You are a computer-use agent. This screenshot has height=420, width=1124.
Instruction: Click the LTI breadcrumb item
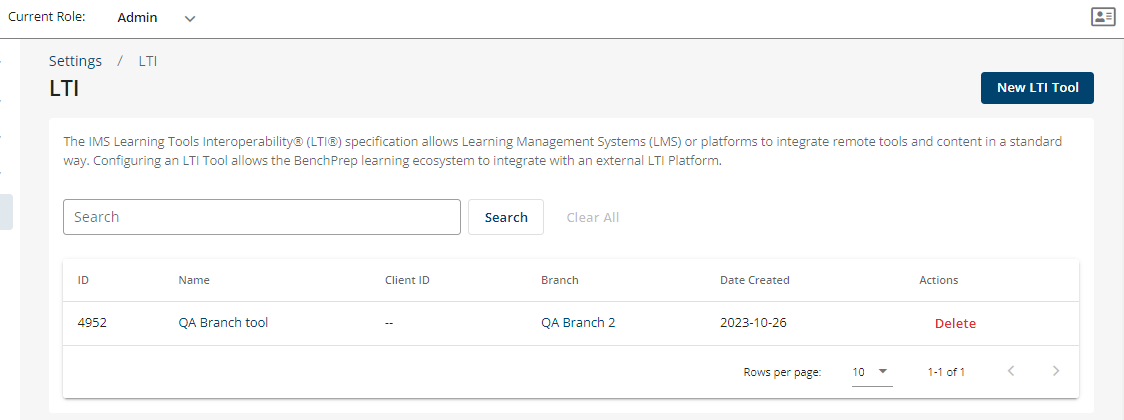coord(148,61)
